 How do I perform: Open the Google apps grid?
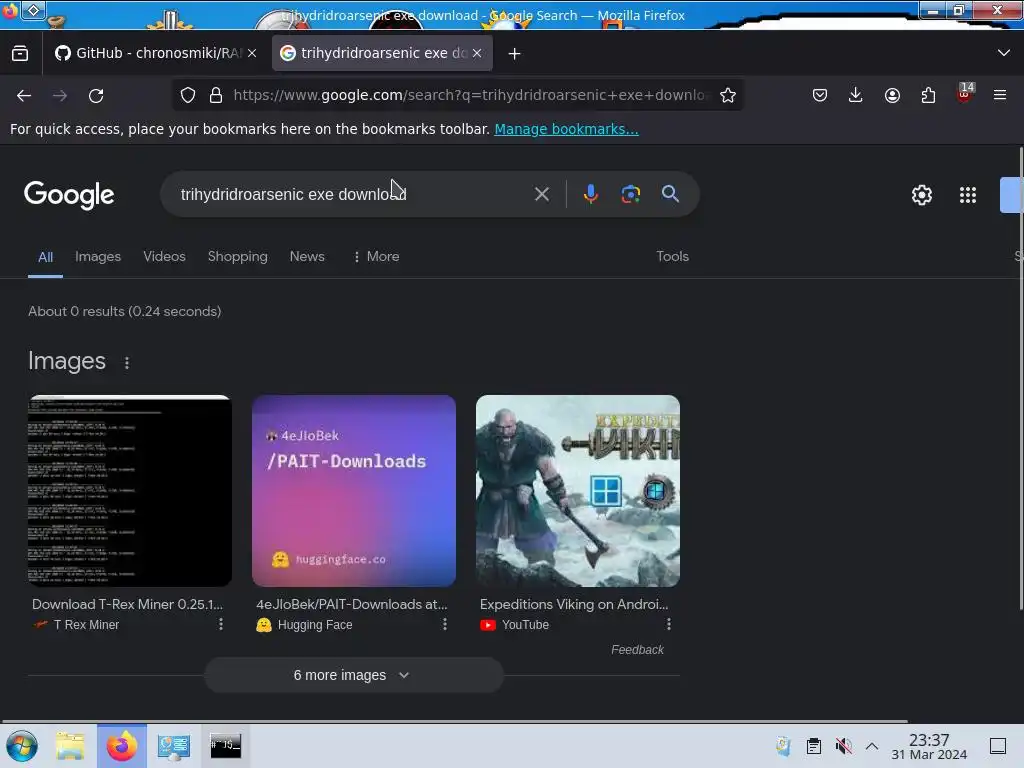click(968, 195)
